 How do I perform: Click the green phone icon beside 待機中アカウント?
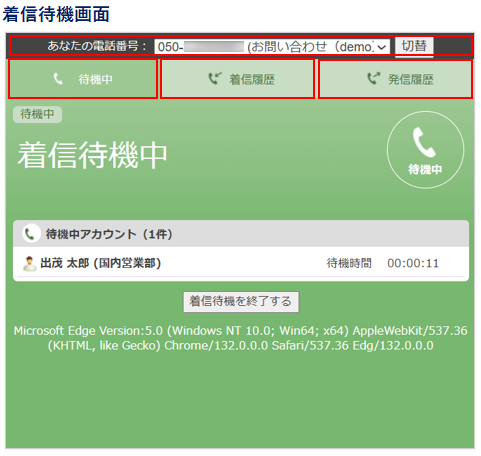31,234
